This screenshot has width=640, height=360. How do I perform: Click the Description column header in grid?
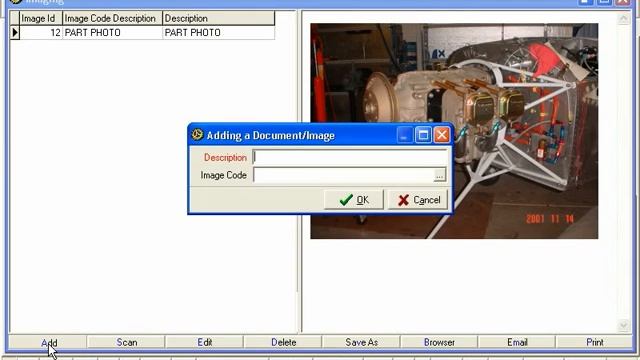tap(218, 18)
